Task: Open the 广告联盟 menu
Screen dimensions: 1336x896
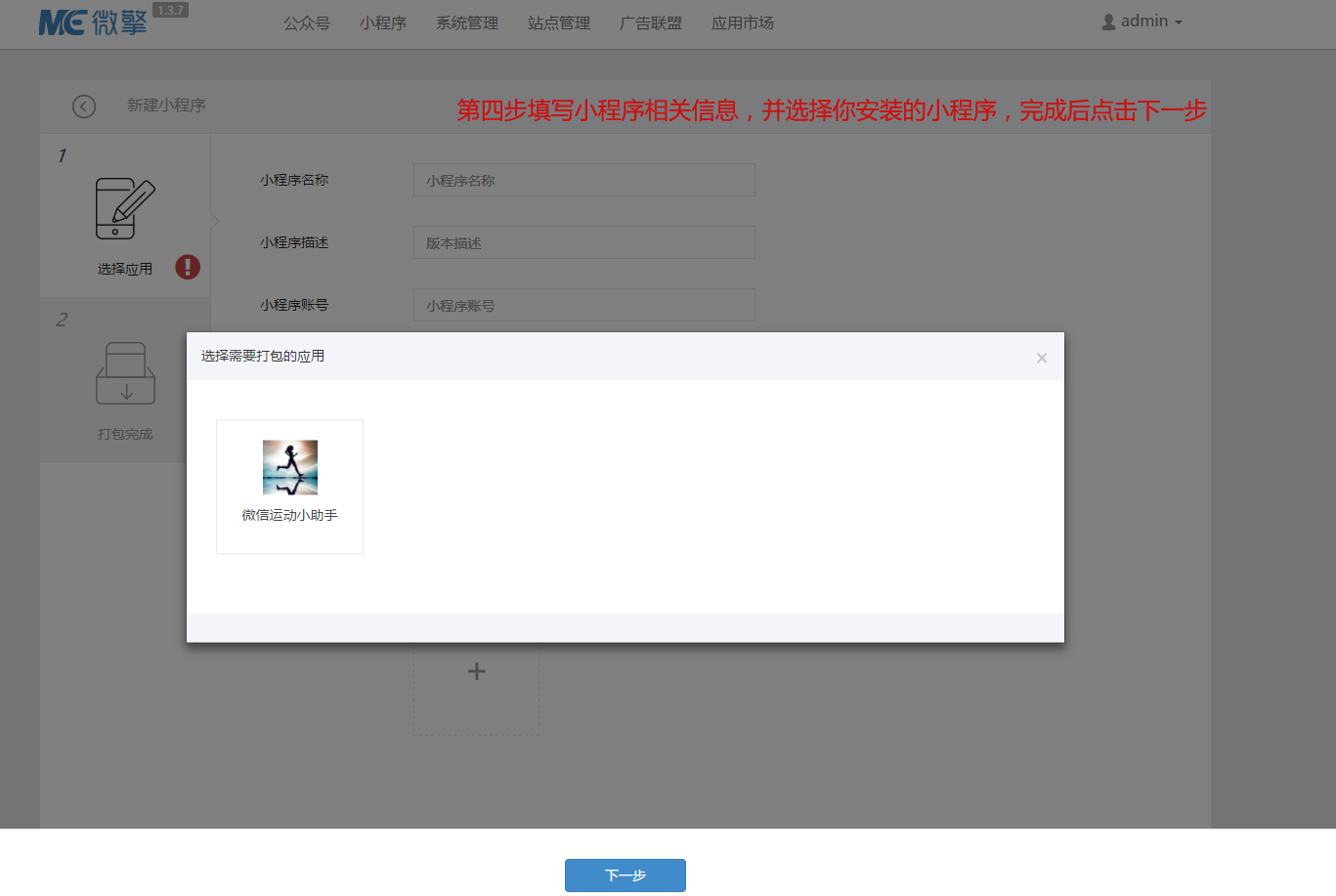Action: click(651, 23)
